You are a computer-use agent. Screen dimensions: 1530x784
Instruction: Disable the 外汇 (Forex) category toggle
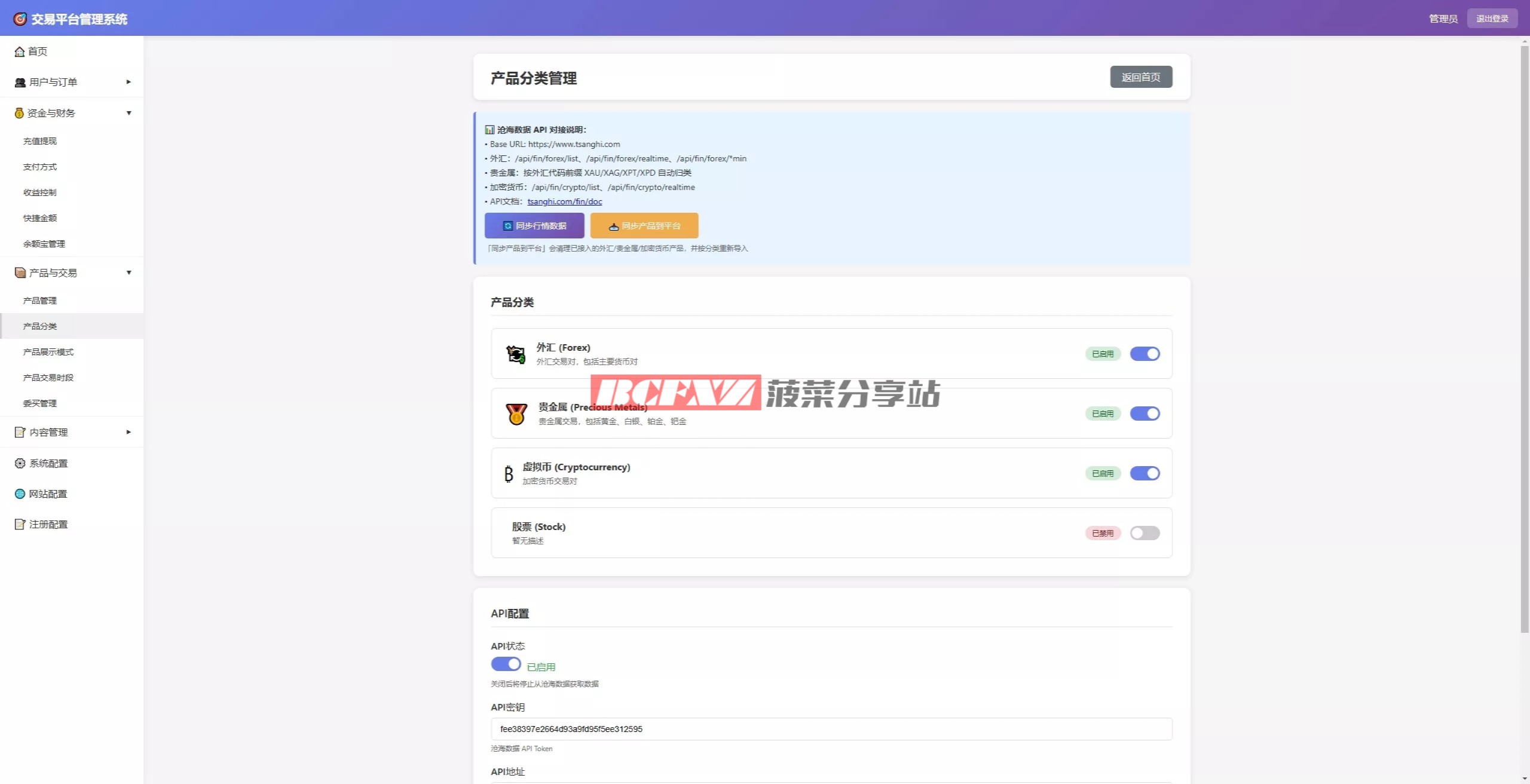[1145, 354]
